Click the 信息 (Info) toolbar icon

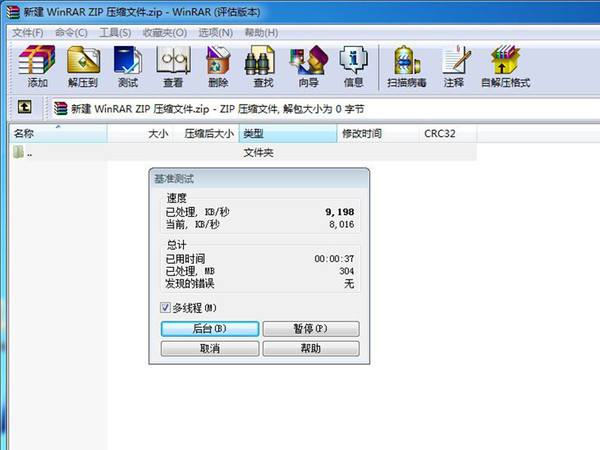pos(353,60)
